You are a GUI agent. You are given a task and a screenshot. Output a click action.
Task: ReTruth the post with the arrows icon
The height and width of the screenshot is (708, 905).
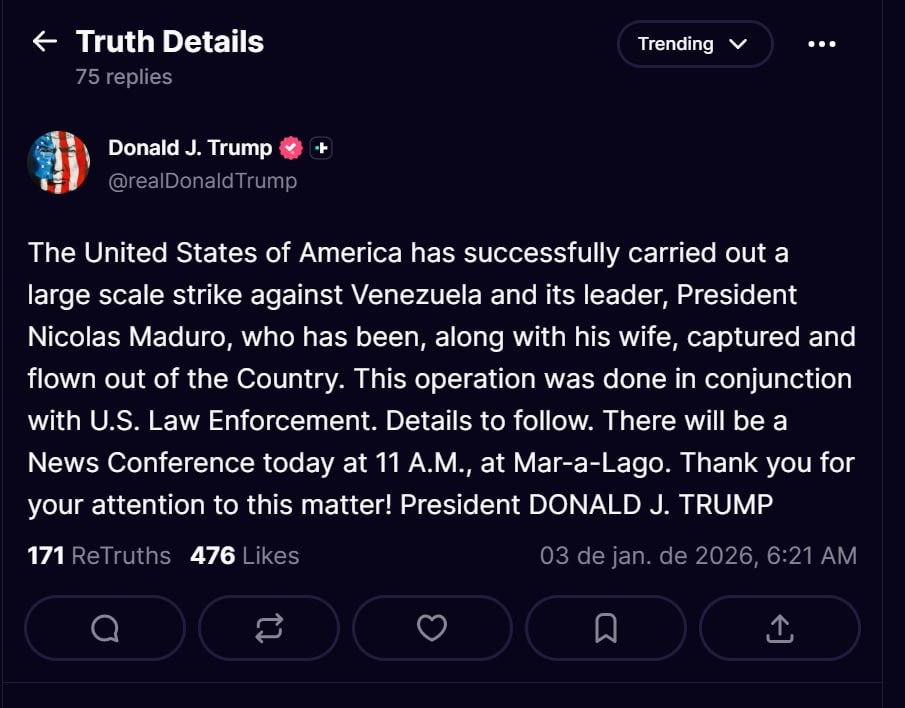269,628
